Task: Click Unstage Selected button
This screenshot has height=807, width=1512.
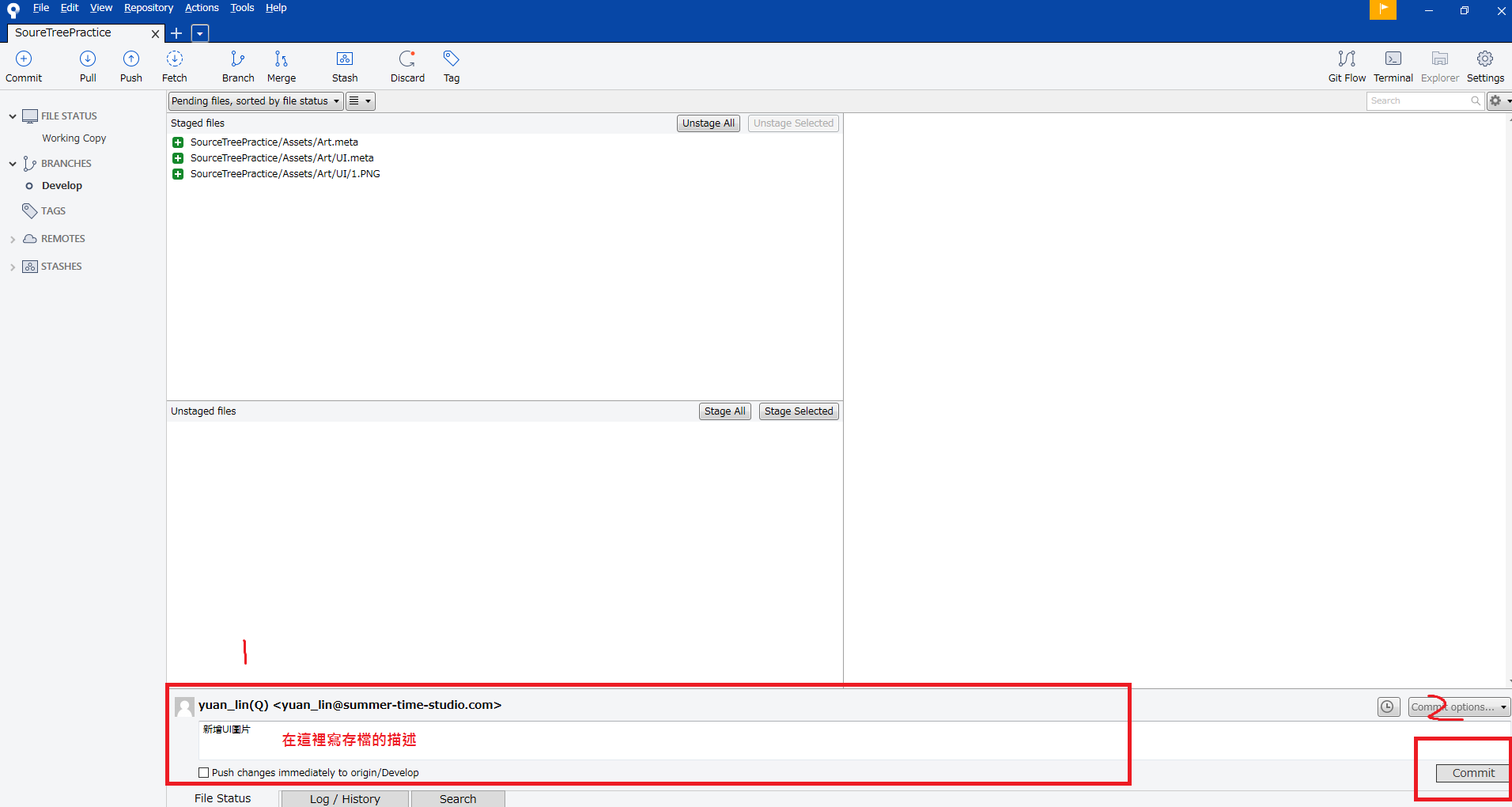Action: (793, 123)
